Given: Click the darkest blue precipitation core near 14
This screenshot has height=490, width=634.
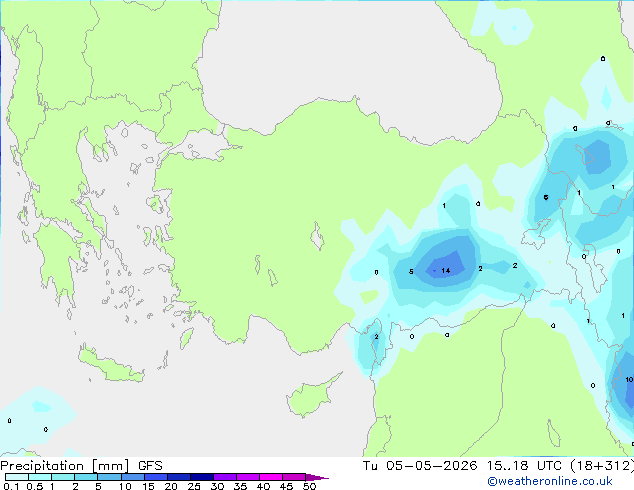Looking at the screenshot, I should 445,265.
